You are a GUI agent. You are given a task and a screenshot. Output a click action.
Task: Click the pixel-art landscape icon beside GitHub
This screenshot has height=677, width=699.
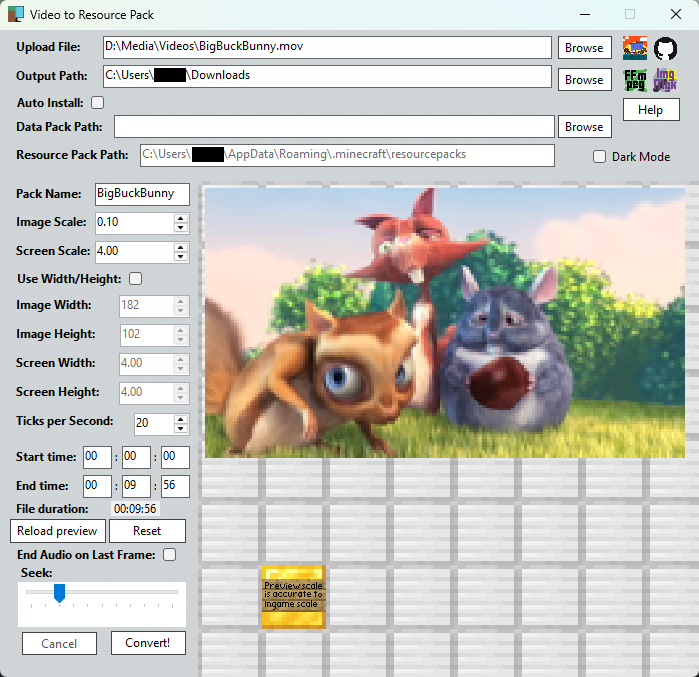(x=635, y=48)
